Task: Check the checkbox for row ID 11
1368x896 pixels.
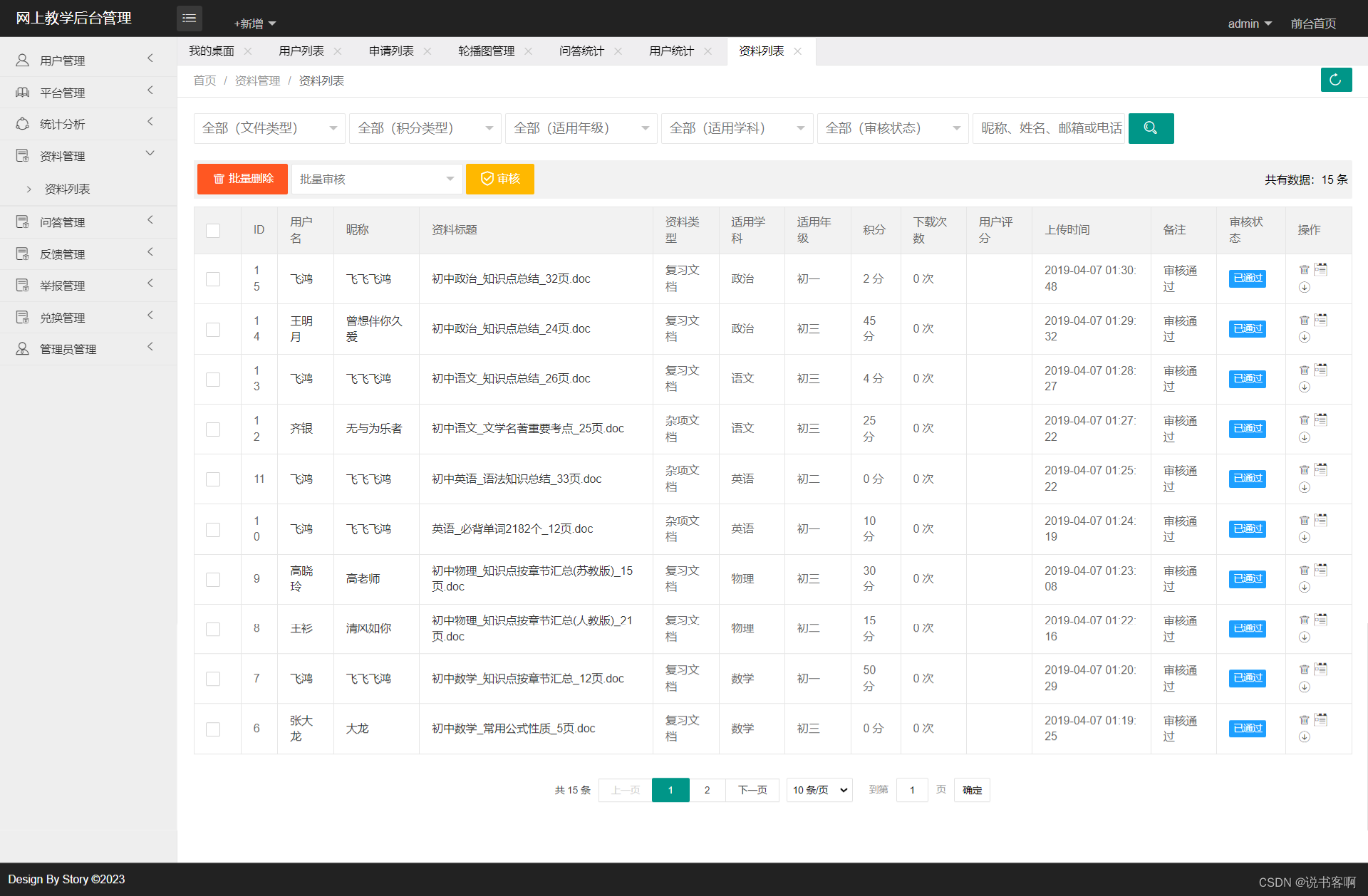Action: tap(213, 479)
